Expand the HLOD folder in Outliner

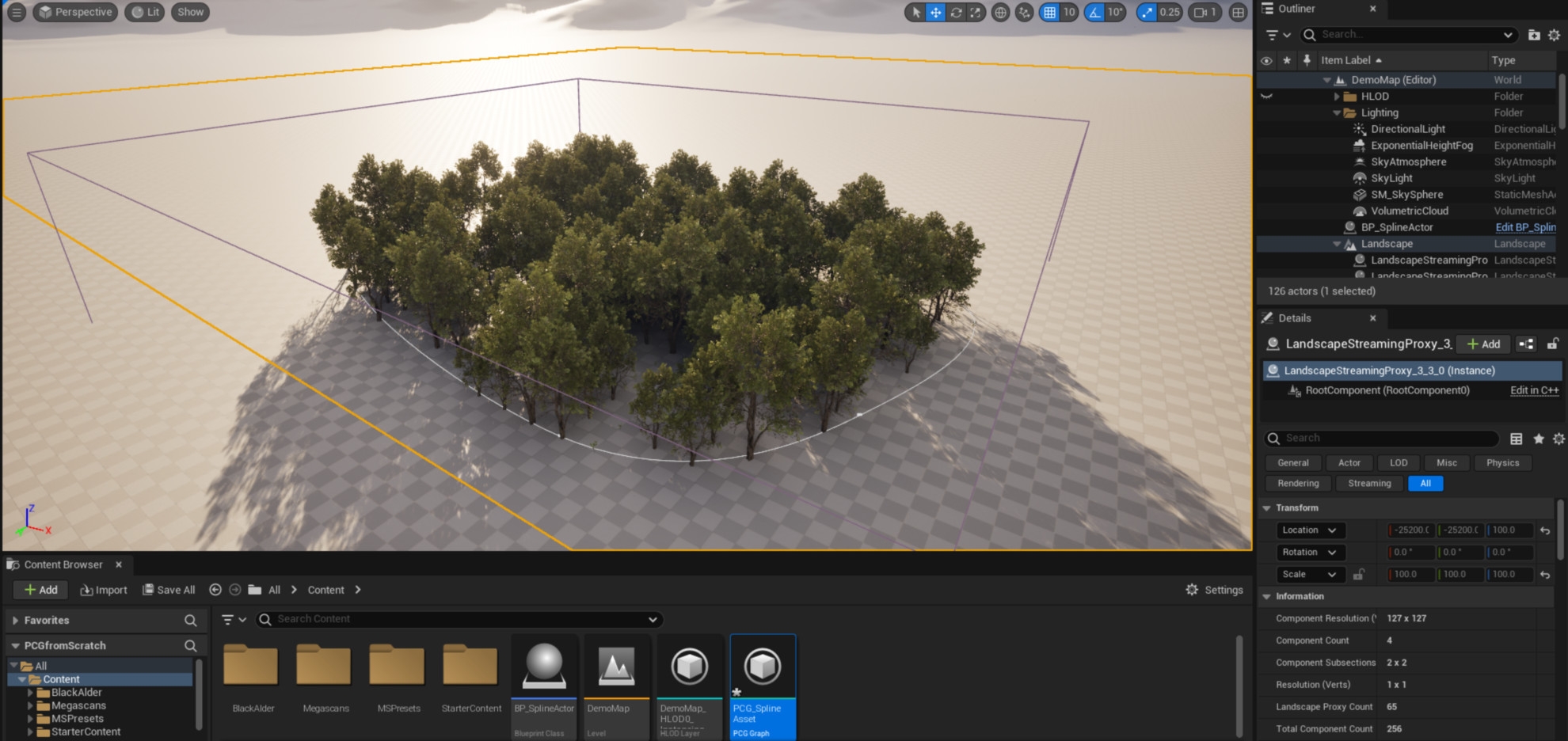coord(1337,97)
